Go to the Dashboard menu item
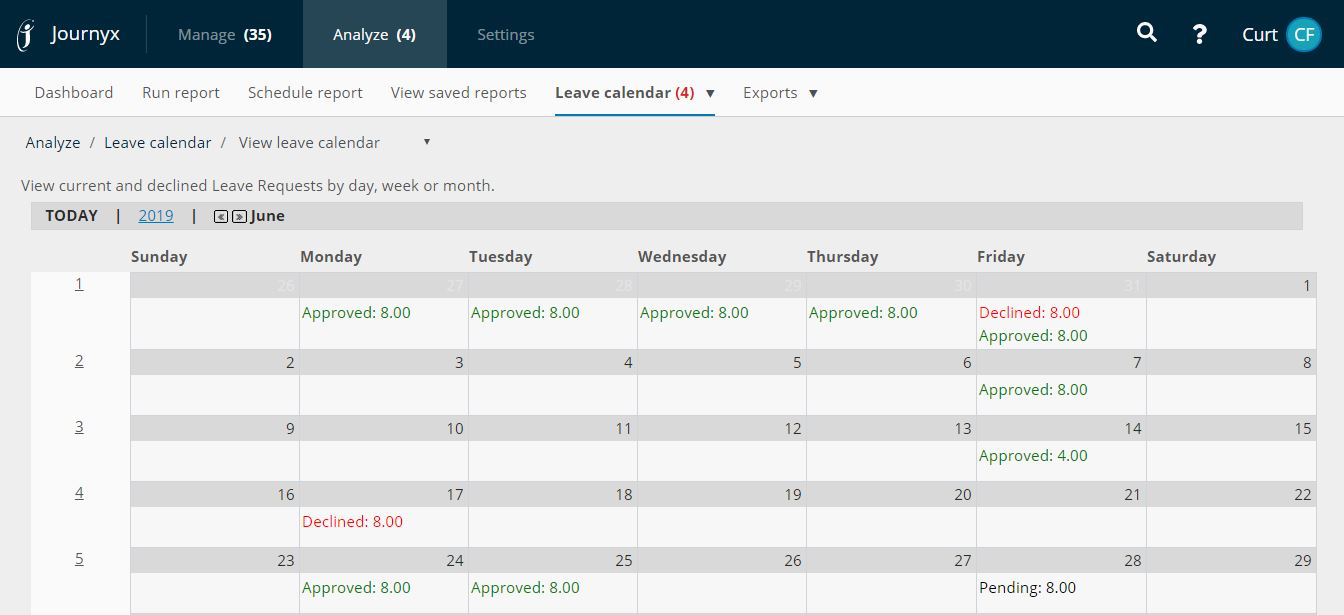 pos(74,92)
